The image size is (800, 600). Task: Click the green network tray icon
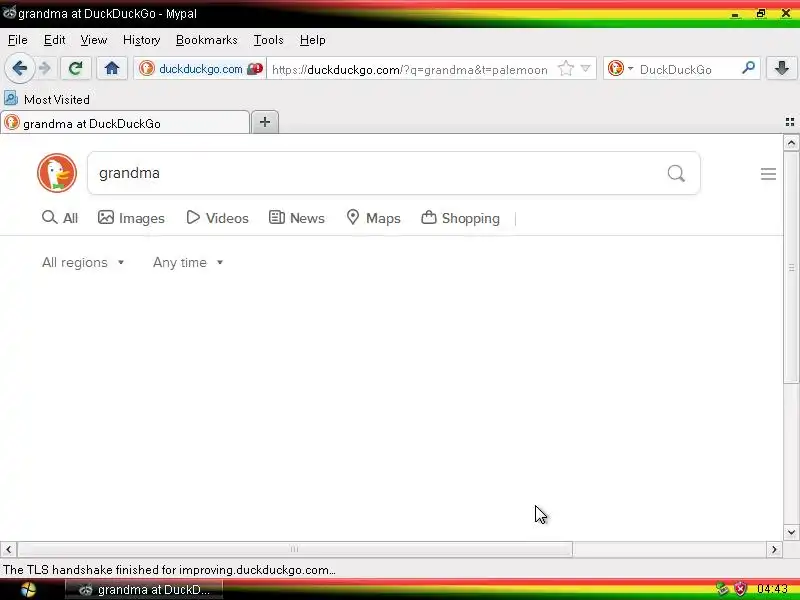(x=722, y=589)
